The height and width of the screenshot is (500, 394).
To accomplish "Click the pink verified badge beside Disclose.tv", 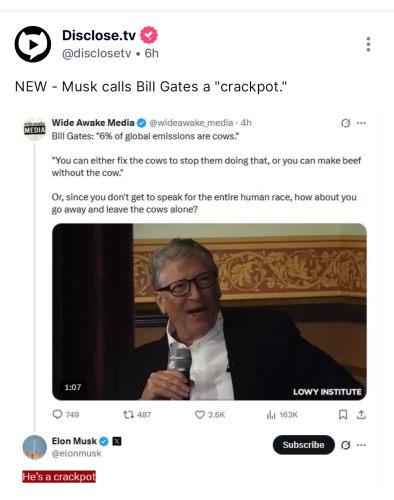I will click(149, 35).
